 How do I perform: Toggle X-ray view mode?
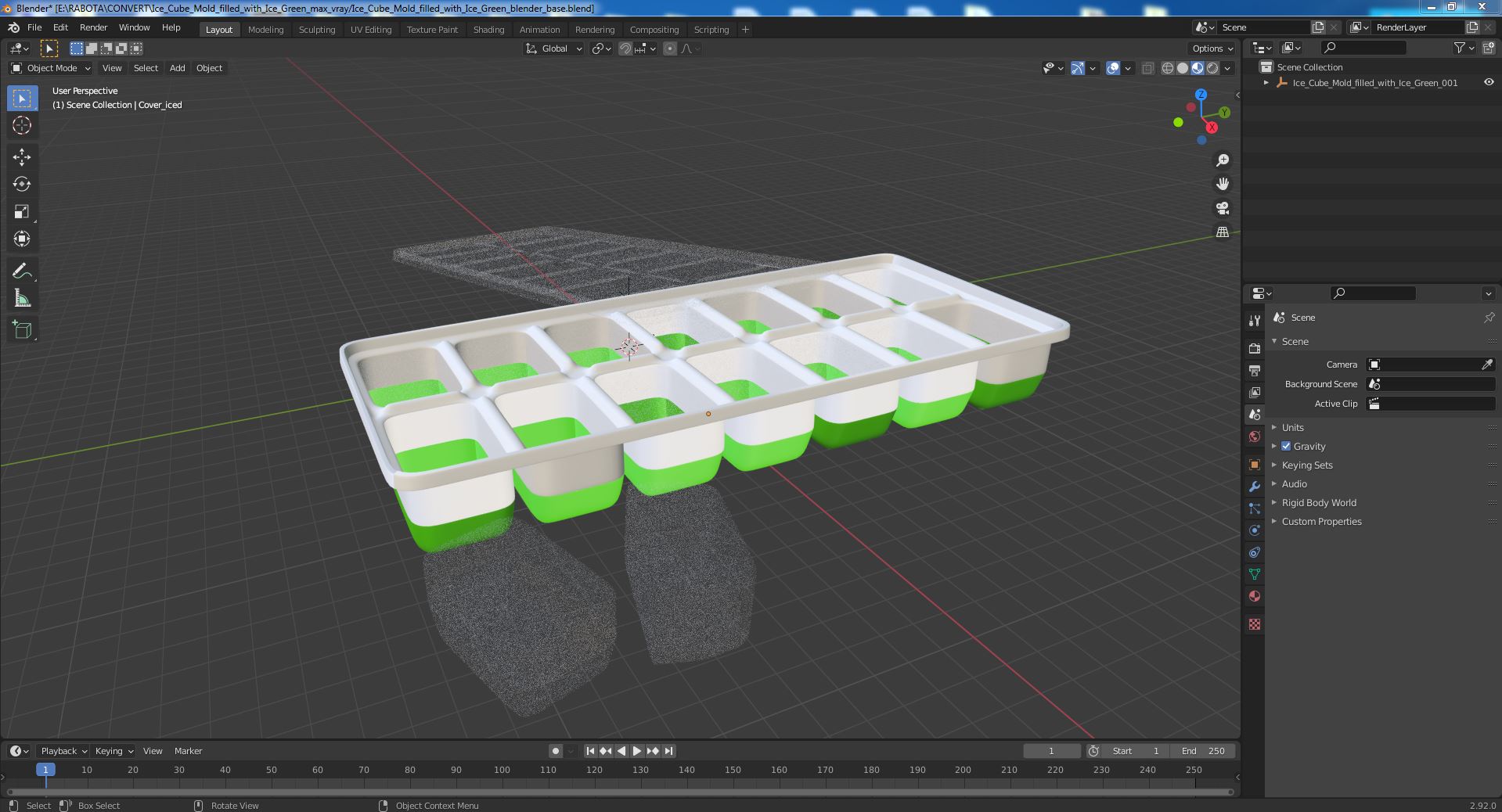tap(1147, 68)
